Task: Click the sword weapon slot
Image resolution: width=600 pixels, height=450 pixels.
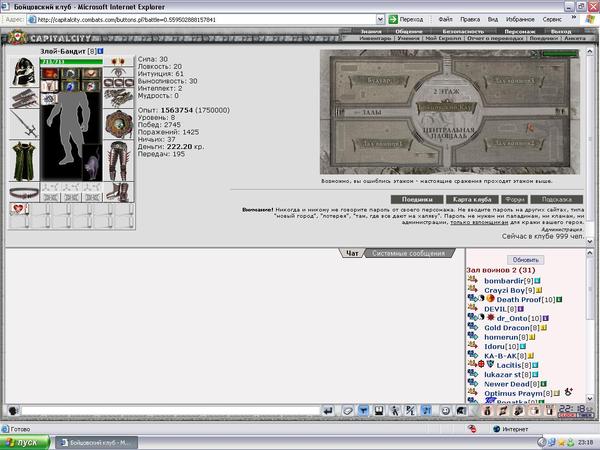Action: click(24, 124)
